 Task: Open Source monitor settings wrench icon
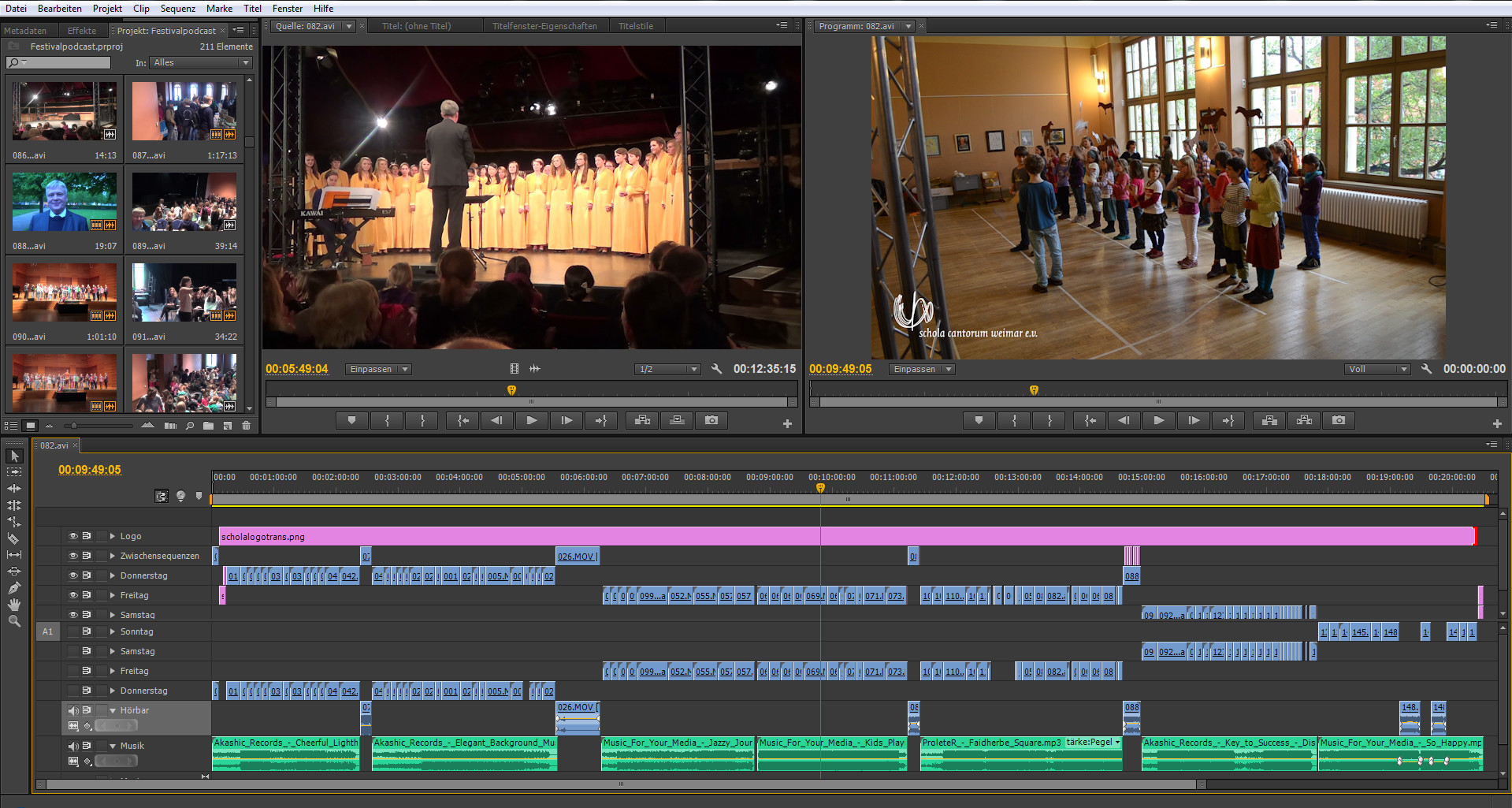(716, 369)
